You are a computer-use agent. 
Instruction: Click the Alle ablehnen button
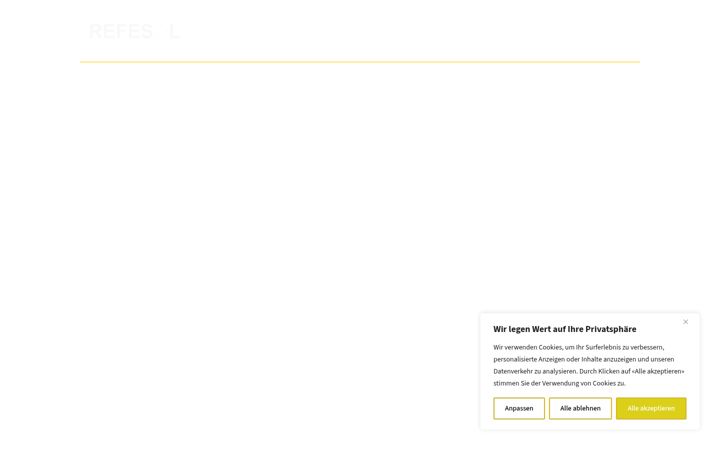(580, 408)
